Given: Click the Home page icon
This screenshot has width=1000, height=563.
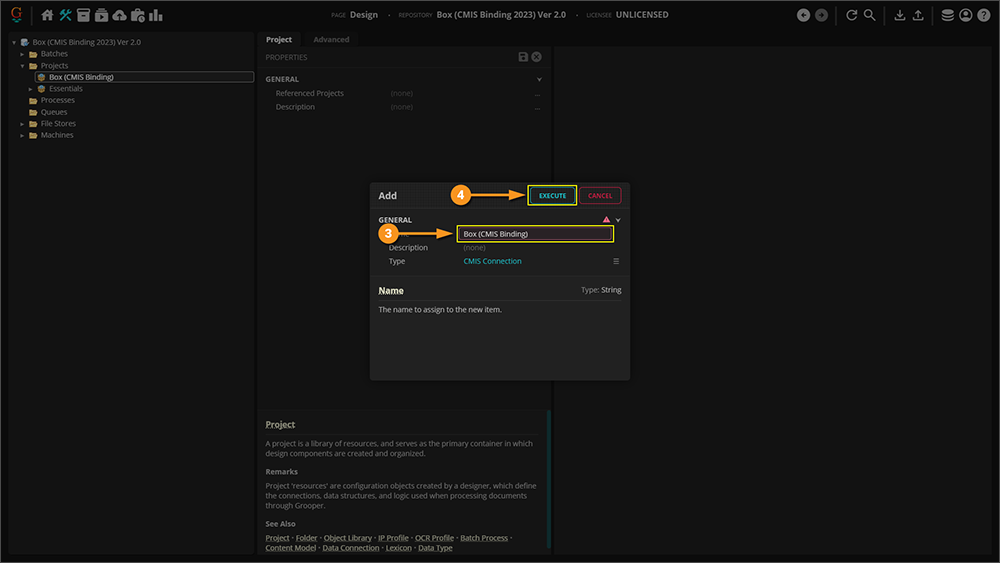Looking at the screenshot, I should click(x=47, y=15).
